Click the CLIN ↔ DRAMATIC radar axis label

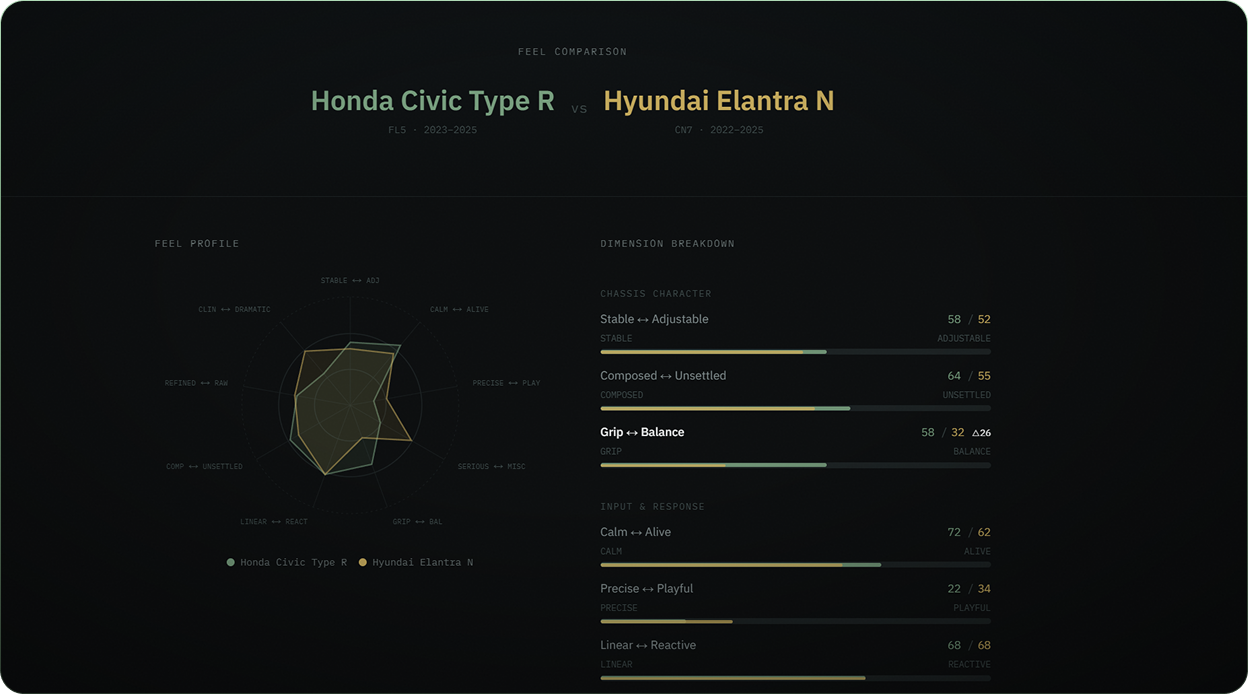[x=234, y=309]
